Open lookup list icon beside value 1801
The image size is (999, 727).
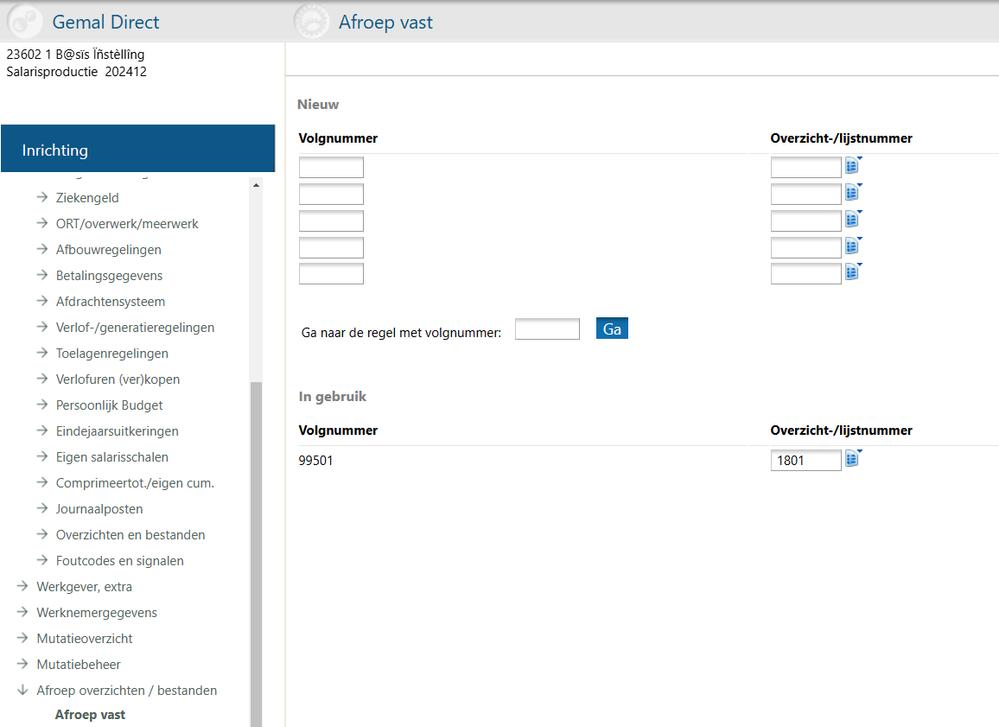(853, 459)
